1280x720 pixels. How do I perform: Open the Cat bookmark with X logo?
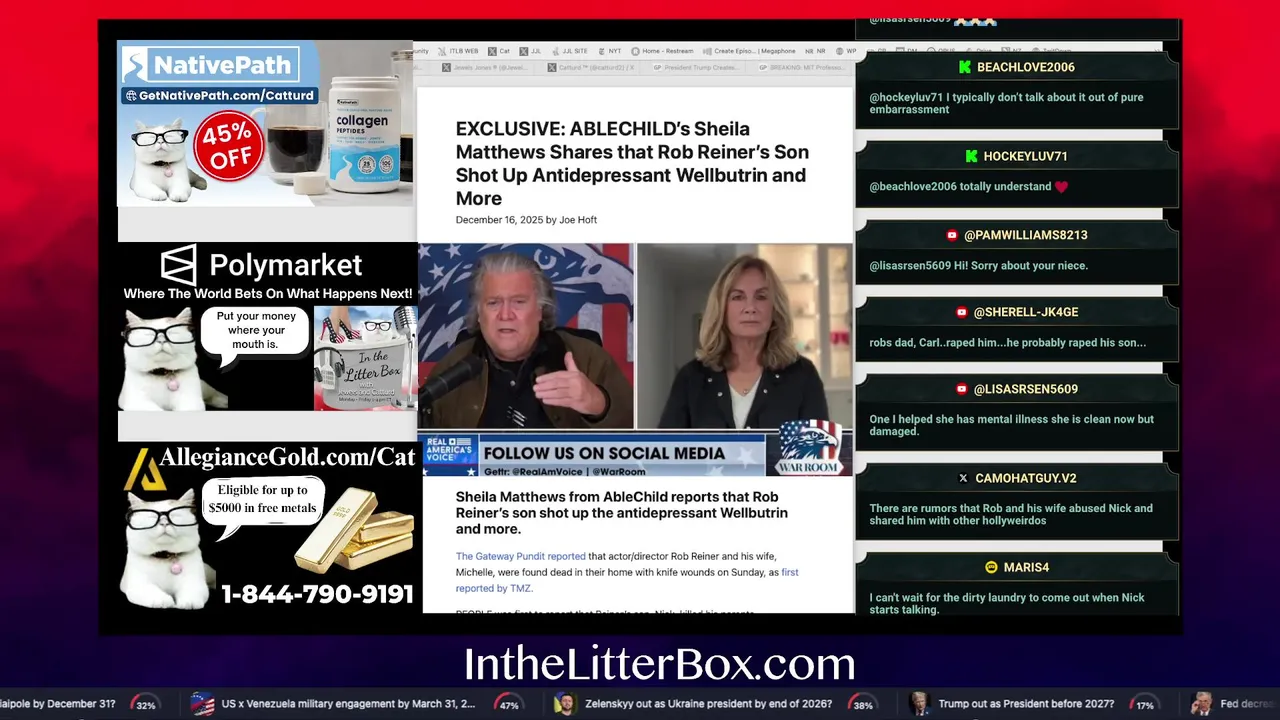click(499, 51)
